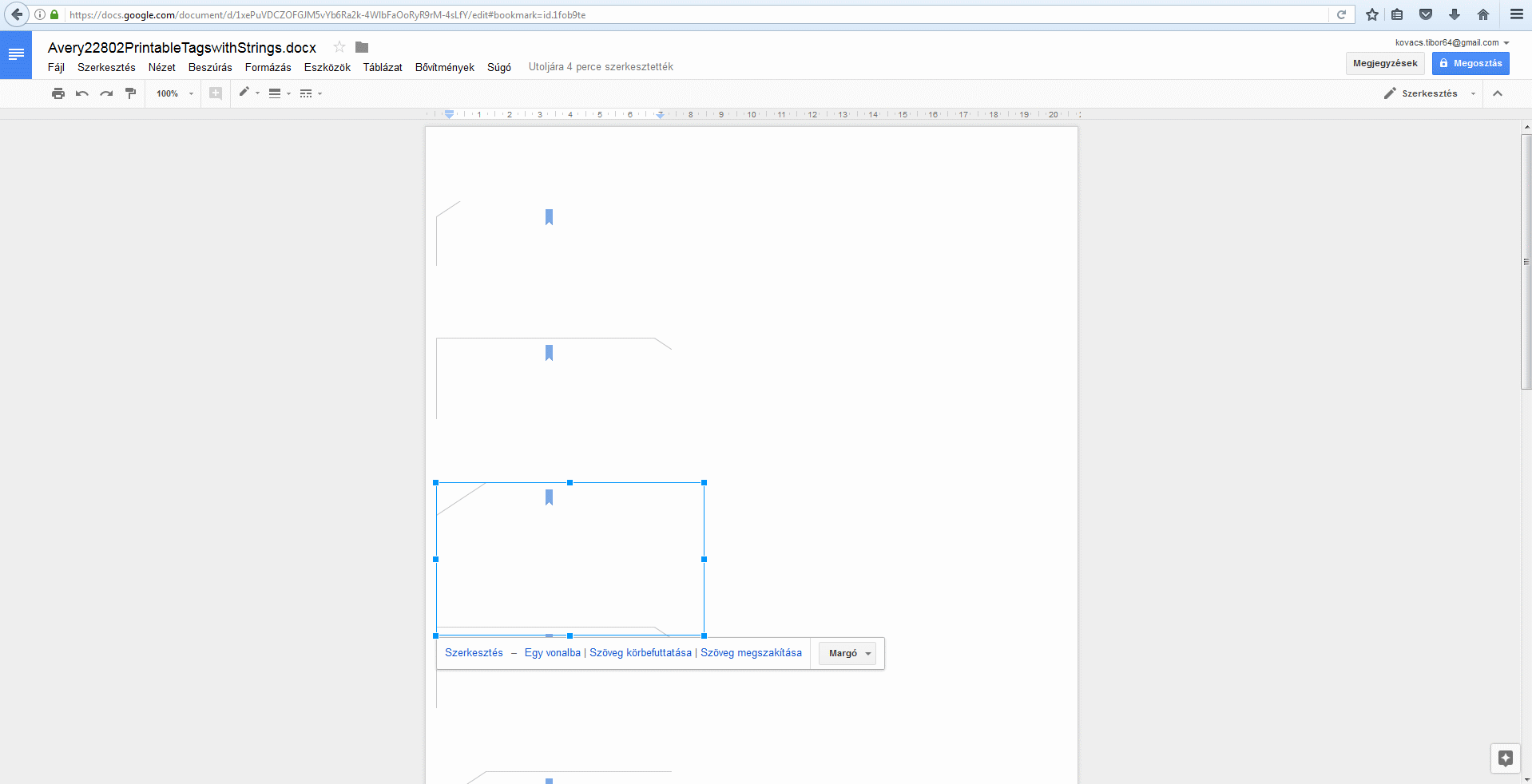Image resolution: width=1532 pixels, height=784 pixels.
Task: Click the Megjegyzések button
Action: tap(1385, 63)
